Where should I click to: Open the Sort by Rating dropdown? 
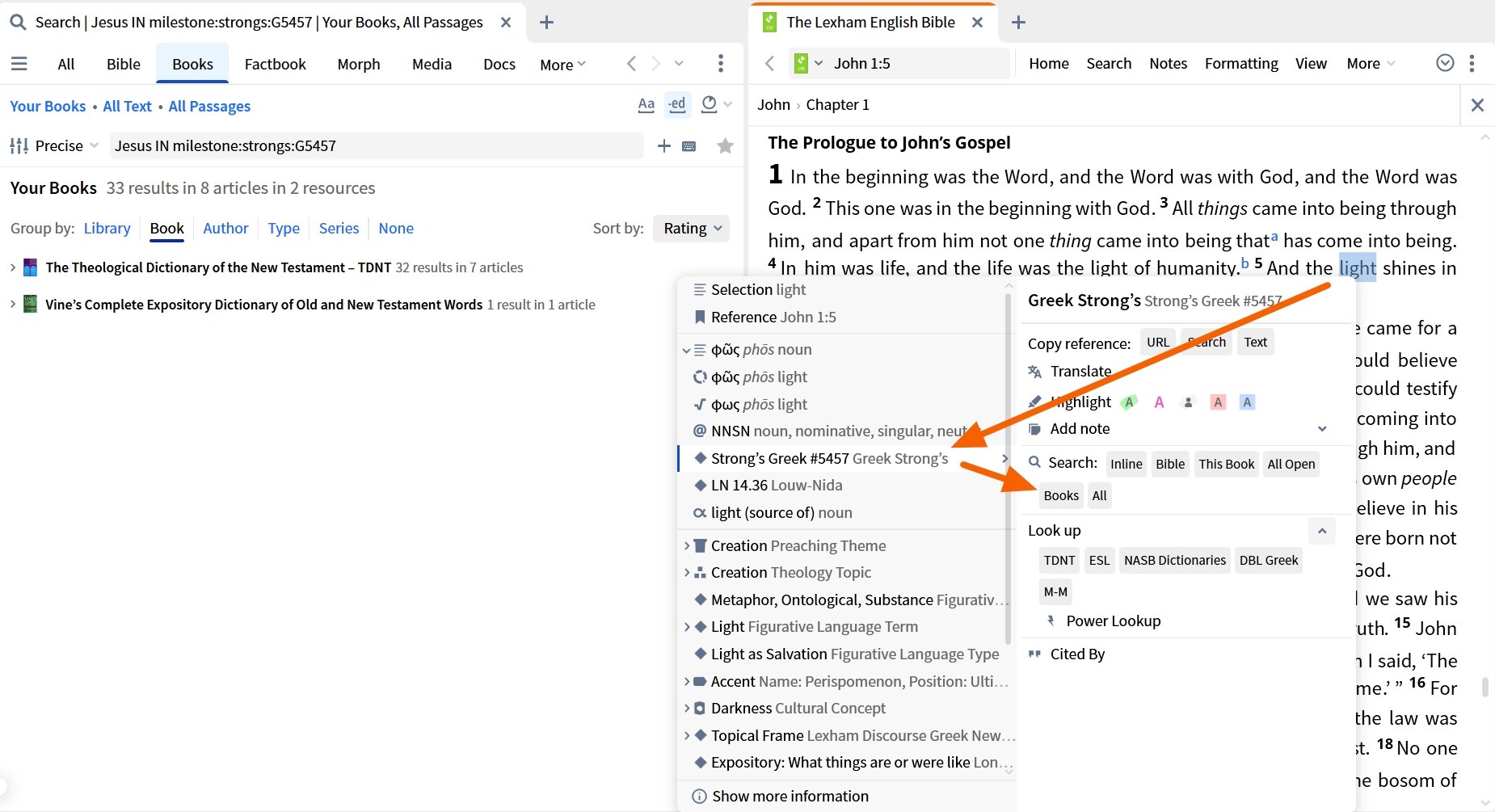(x=692, y=229)
